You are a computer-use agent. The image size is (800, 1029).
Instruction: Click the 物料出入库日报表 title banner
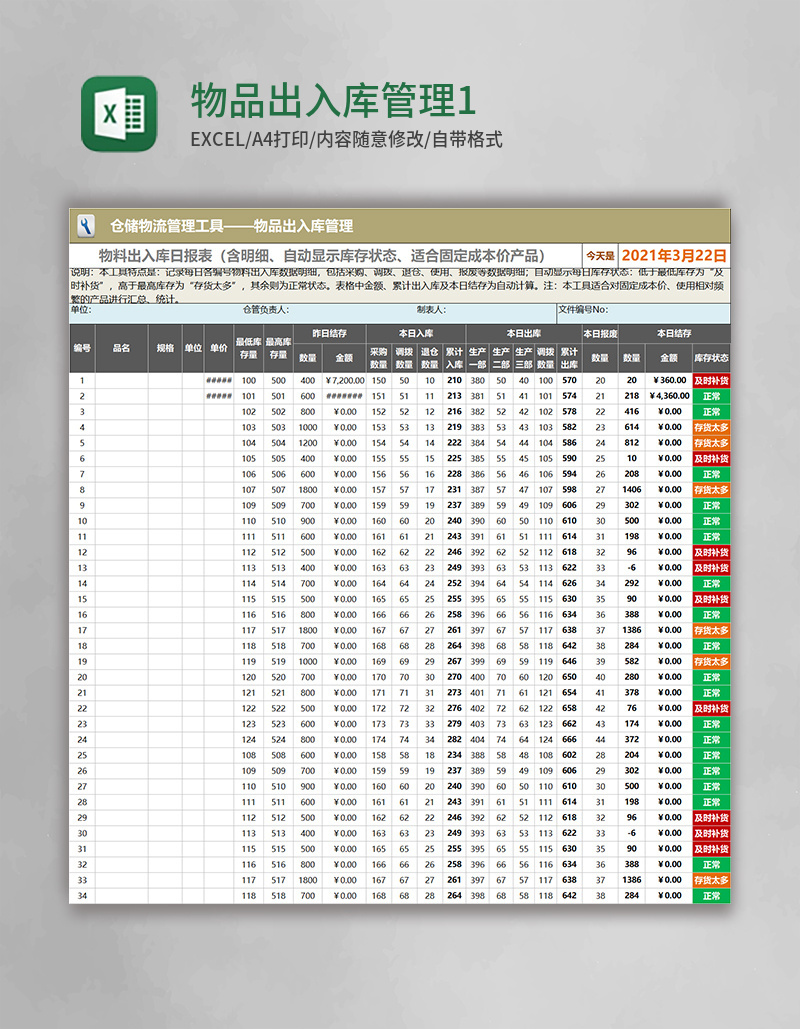pos(330,252)
